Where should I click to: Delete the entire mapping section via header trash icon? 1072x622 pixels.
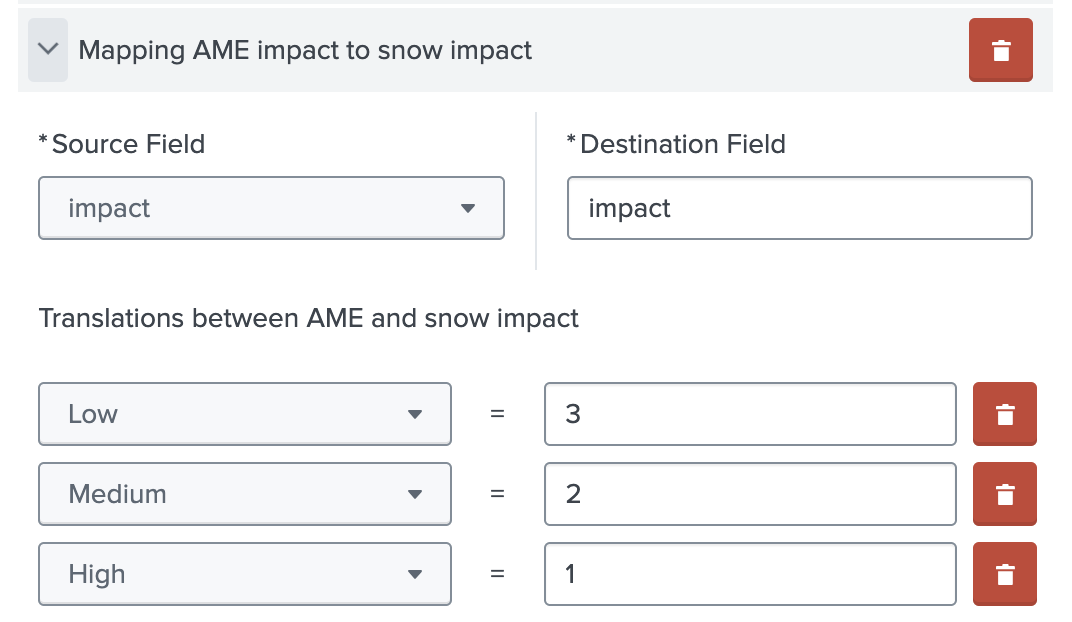pyautogui.click(x=1000, y=49)
